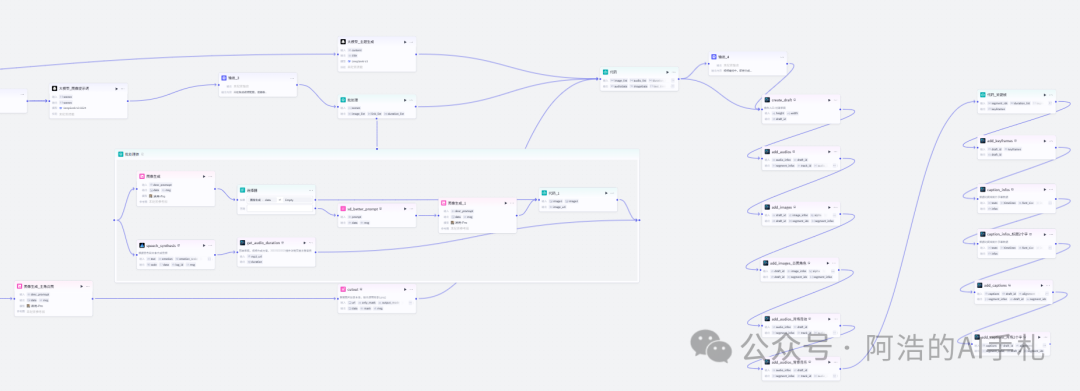Click the cutout node icon
This screenshot has height=391, width=1080.
coord(343,290)
